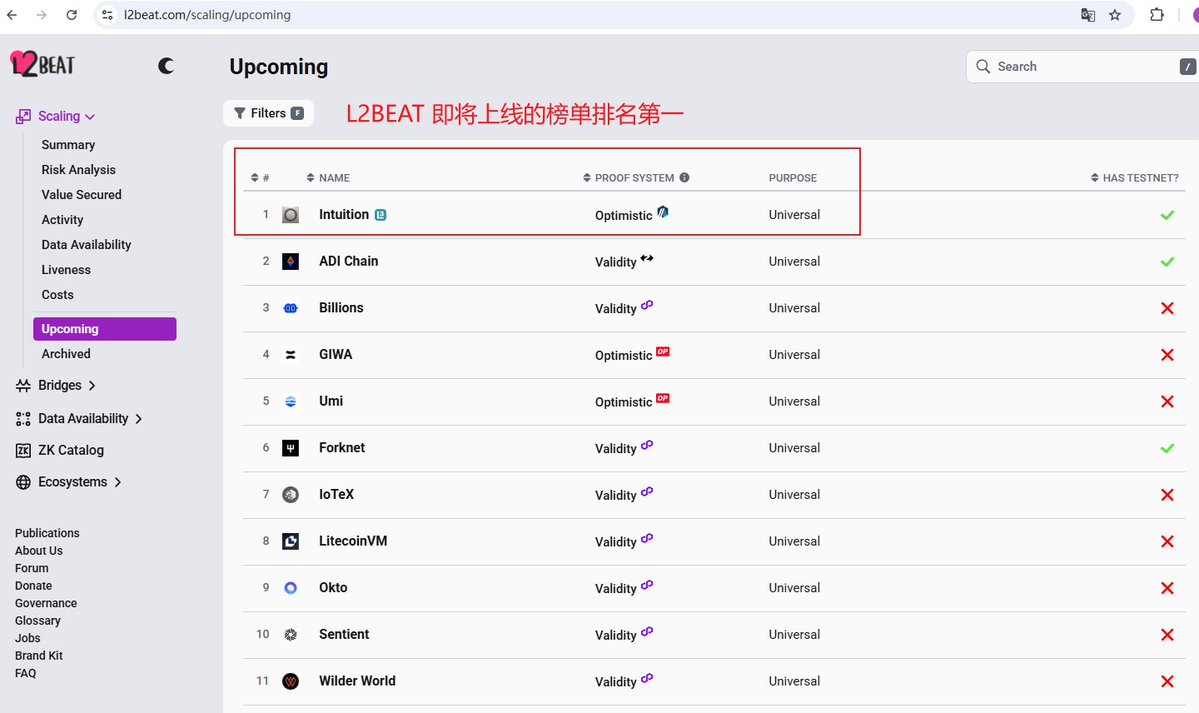
Task: Expand the Bridges menu chevron
Action: 92,385
